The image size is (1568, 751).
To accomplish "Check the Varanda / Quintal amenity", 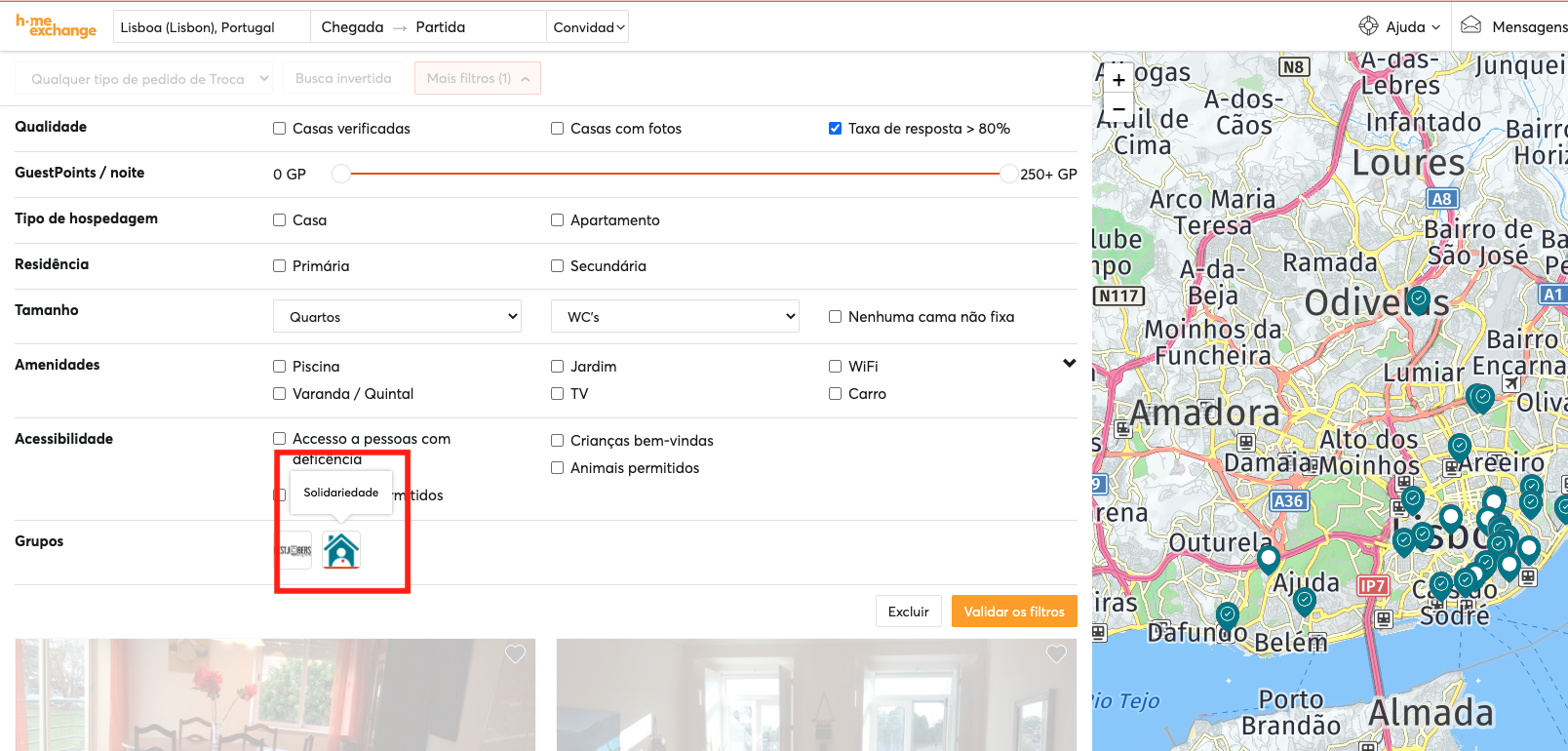I will pos(280,393).
